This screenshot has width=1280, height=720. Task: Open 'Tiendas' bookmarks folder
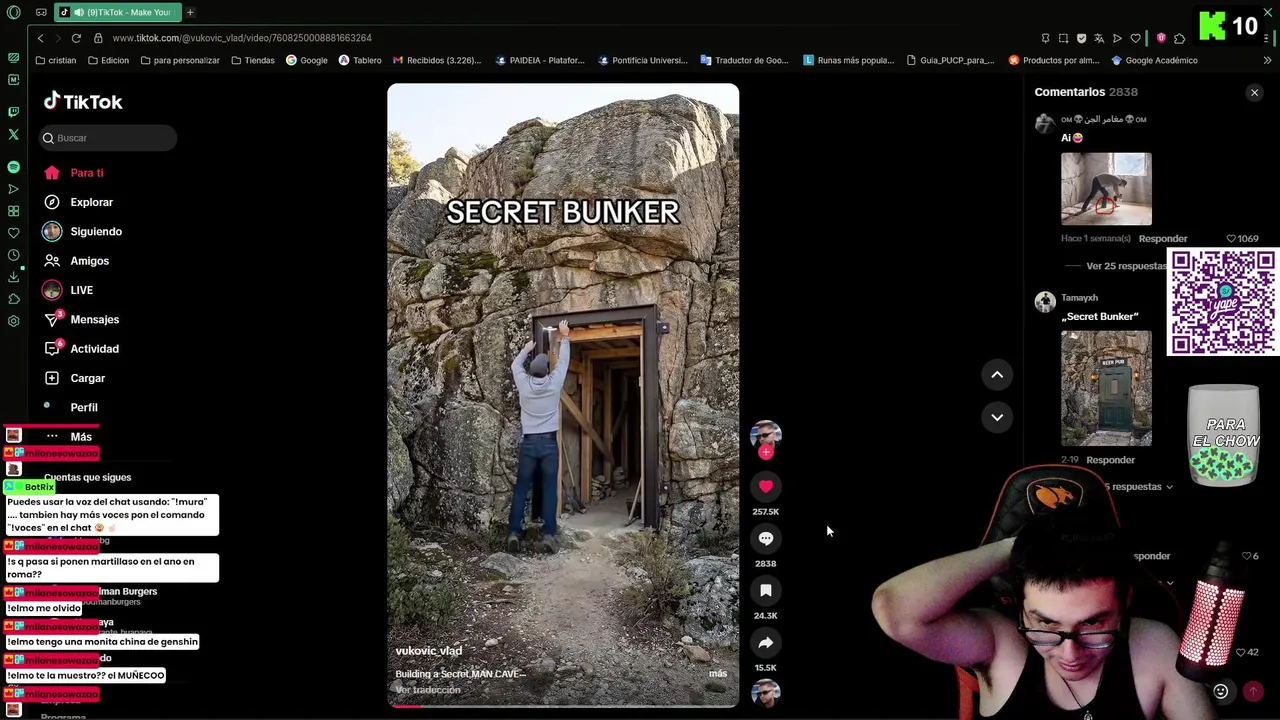252,60
